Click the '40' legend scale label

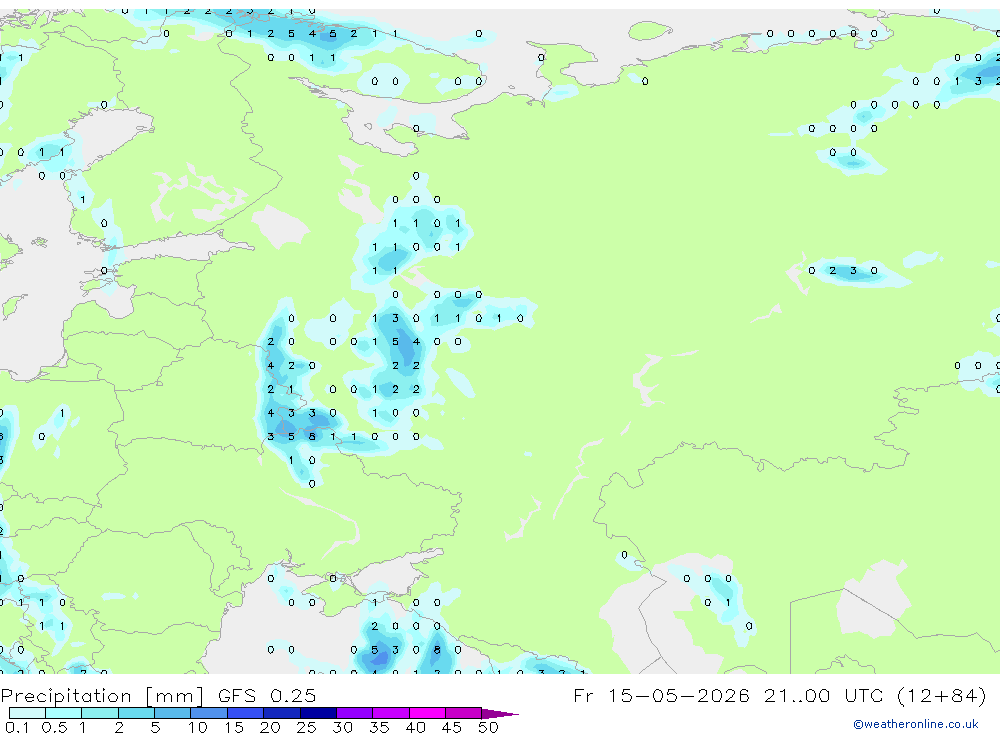pyautogui.click(x=415, y=727)
